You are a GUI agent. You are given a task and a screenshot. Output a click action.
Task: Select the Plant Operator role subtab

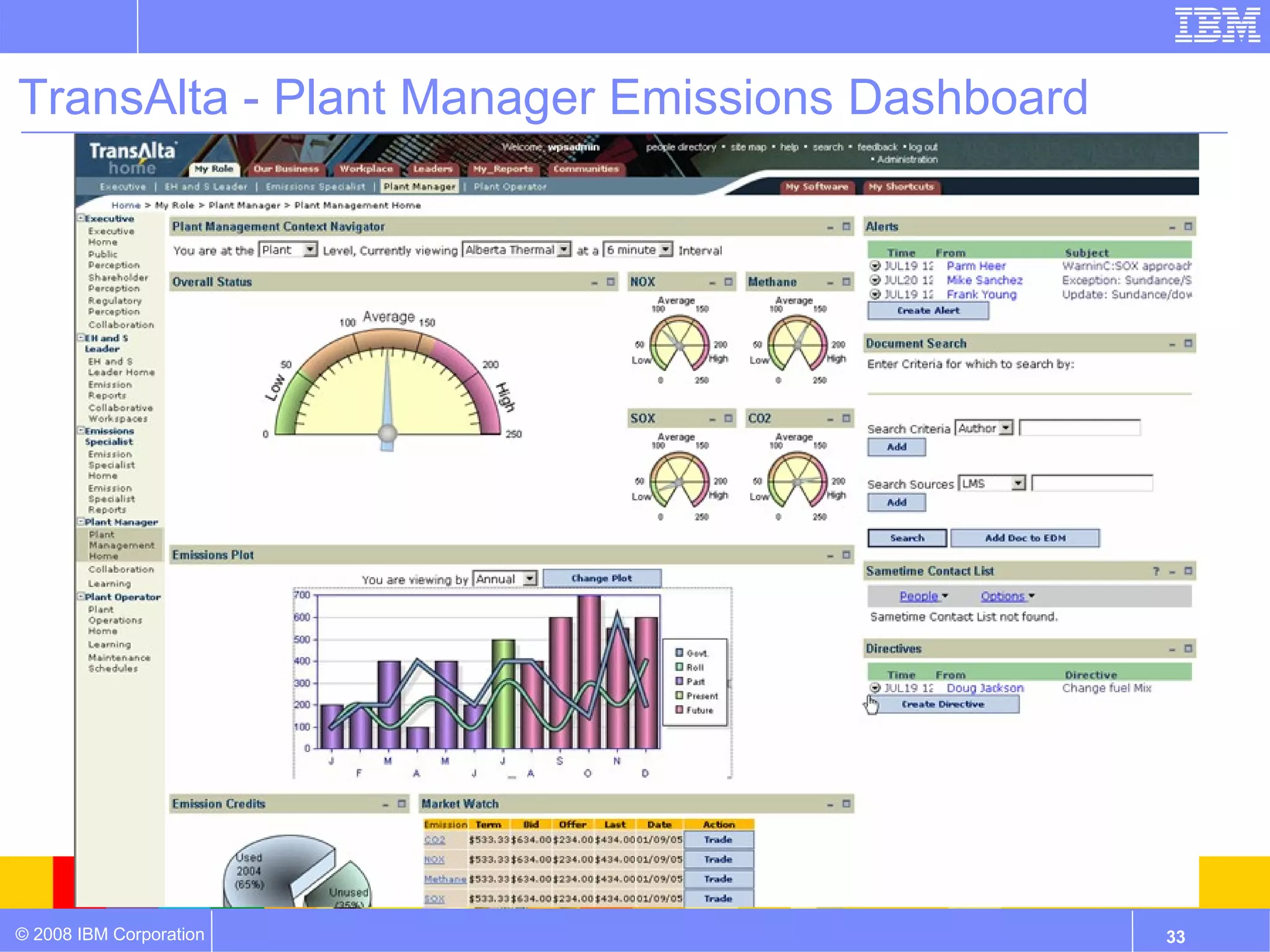pyautogui.click(x=510, y=187)
